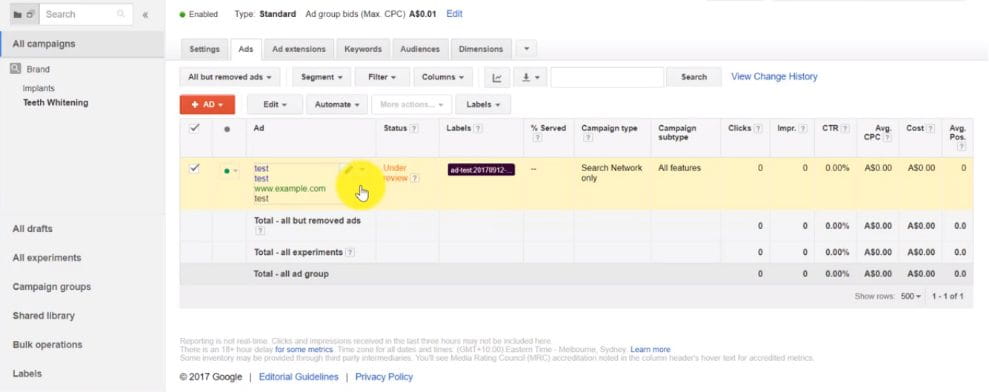Click the ads search input field
This screenshot has height=392, width=989.
(x=607, y=77)
